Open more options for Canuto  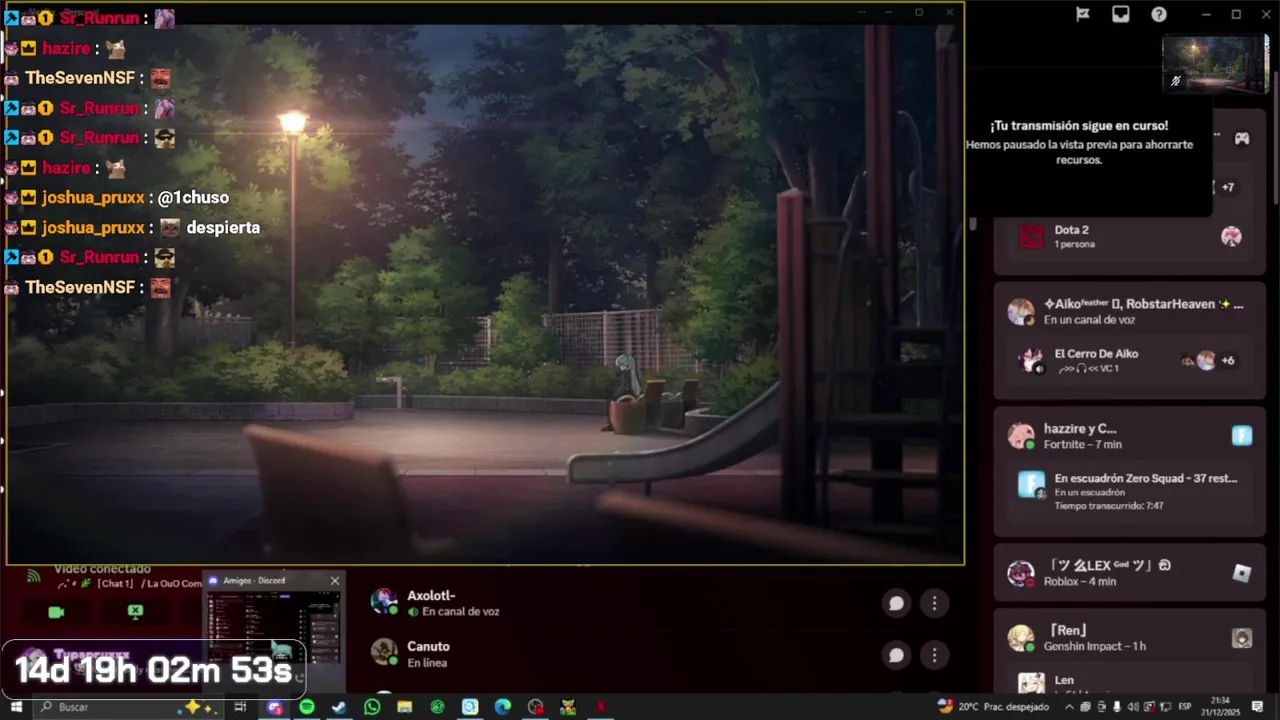click(934, 655)
